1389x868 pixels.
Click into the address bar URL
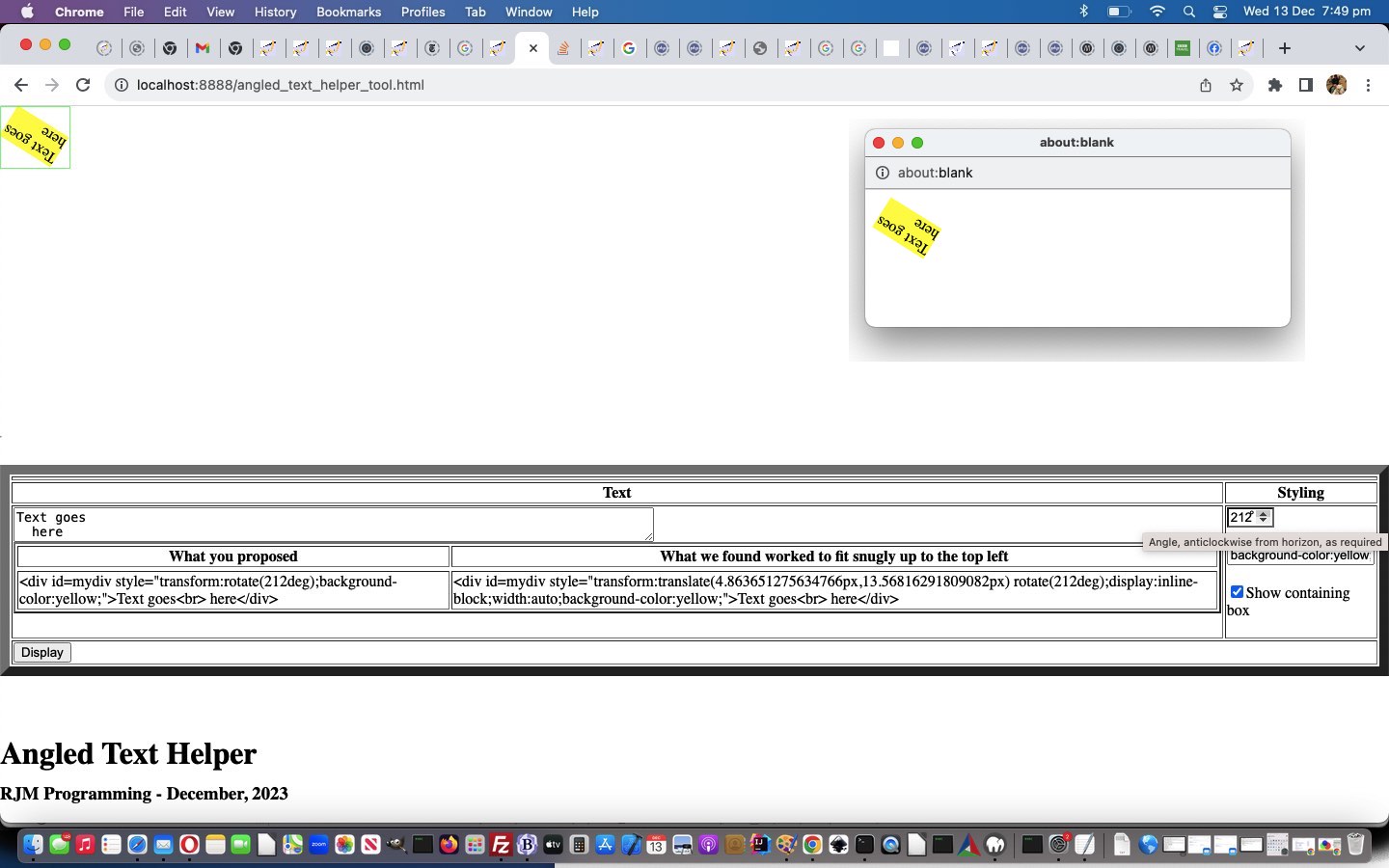(280, 85)
